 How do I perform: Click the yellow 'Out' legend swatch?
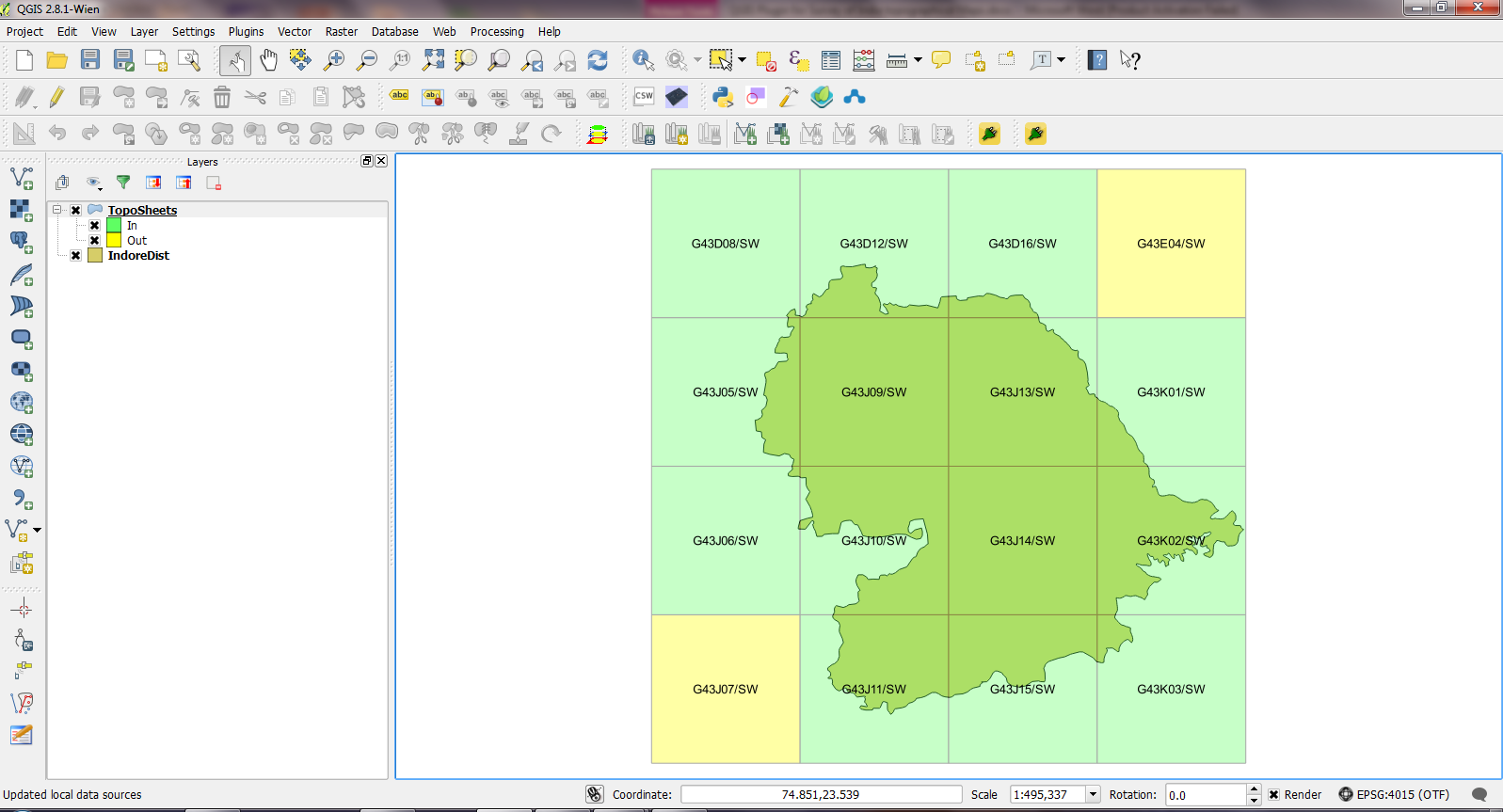click(x=114, y=241)
